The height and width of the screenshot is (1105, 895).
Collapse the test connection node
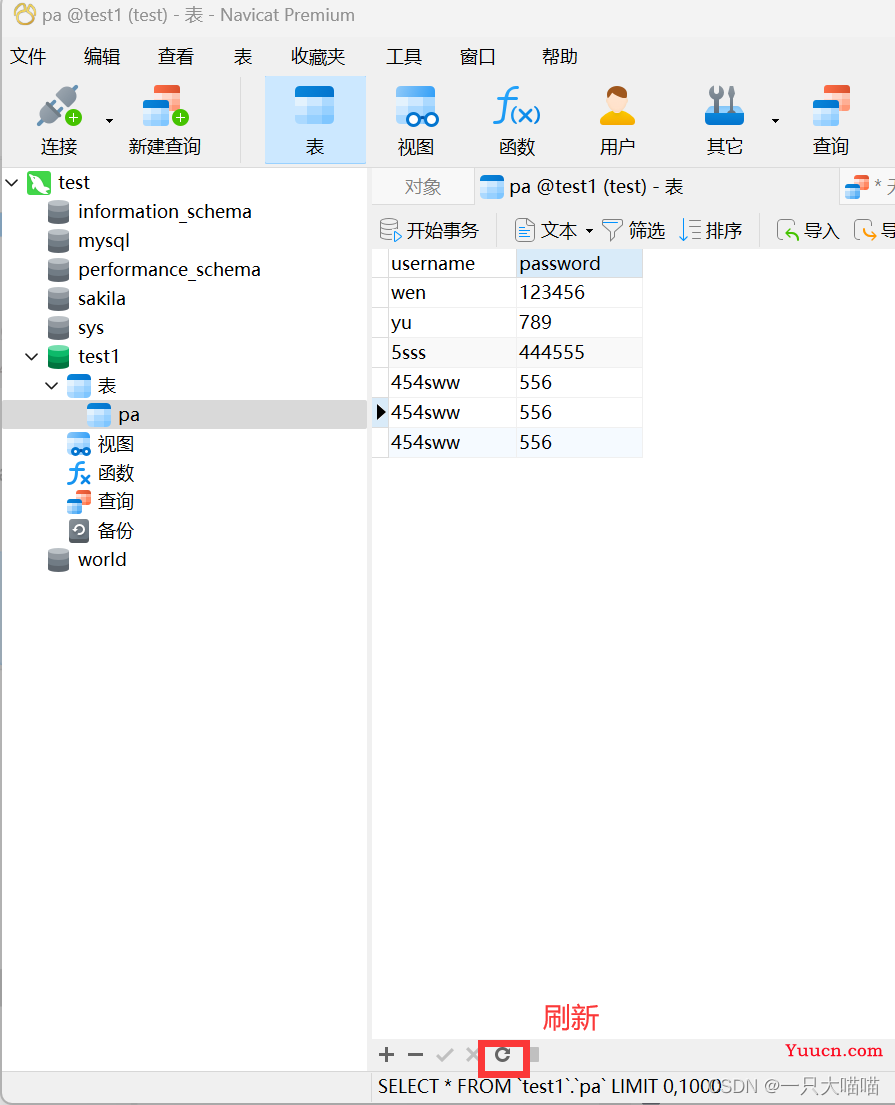12,183
